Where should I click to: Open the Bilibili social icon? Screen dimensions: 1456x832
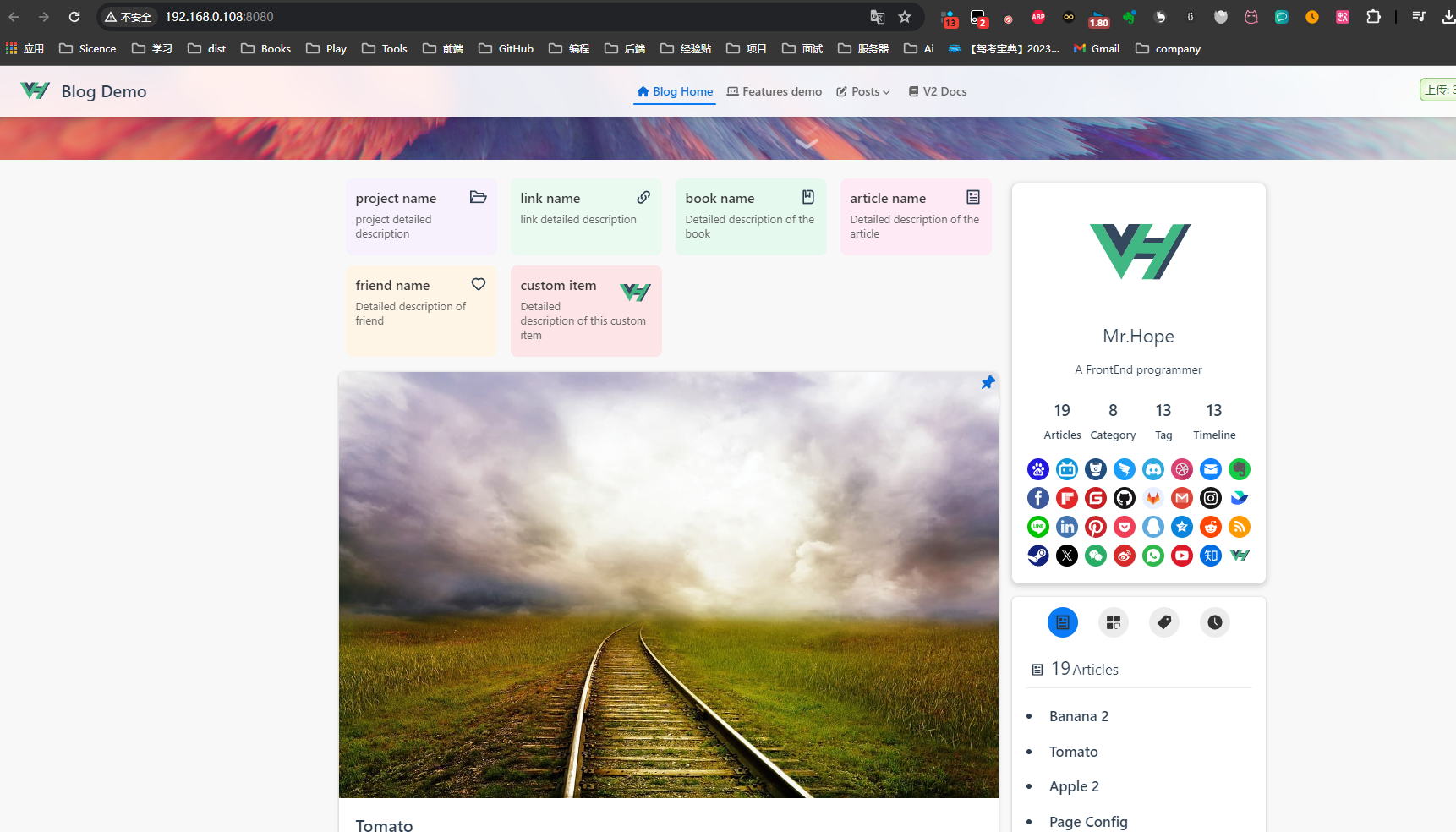[x=1067, y=469]
